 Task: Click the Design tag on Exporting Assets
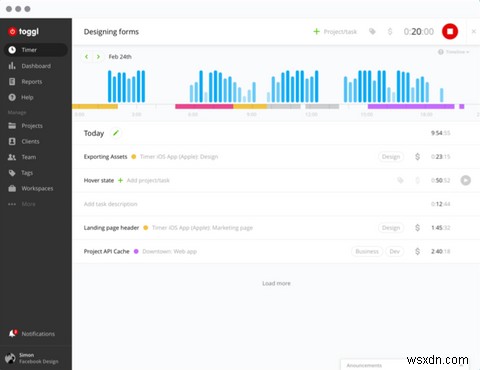tap(391, 157)
